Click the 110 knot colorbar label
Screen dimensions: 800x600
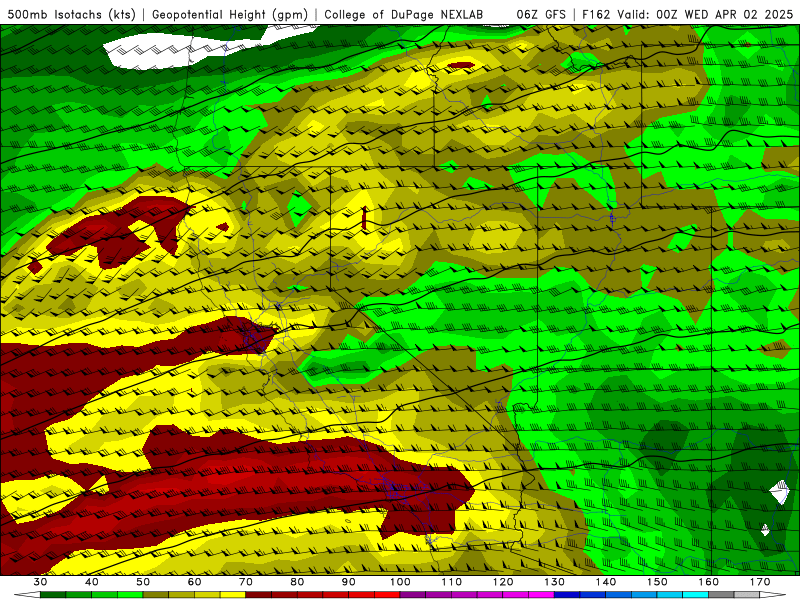tap(452, 582)
